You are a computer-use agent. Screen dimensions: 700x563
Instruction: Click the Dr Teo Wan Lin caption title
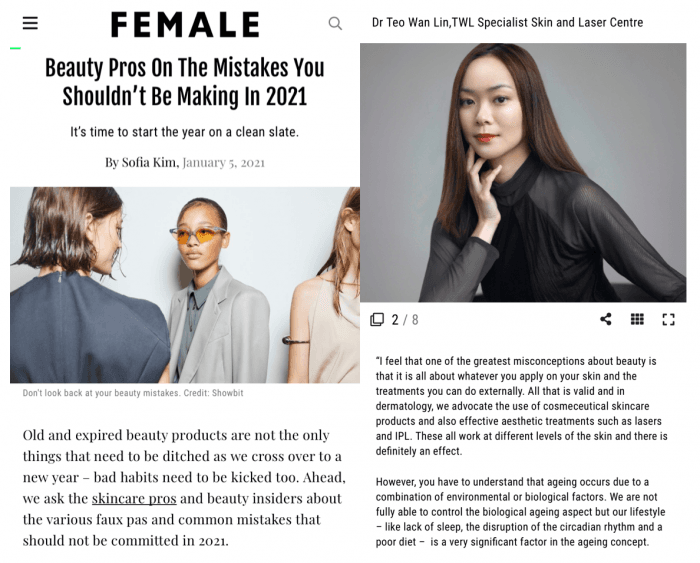click(x=508, y=22)
